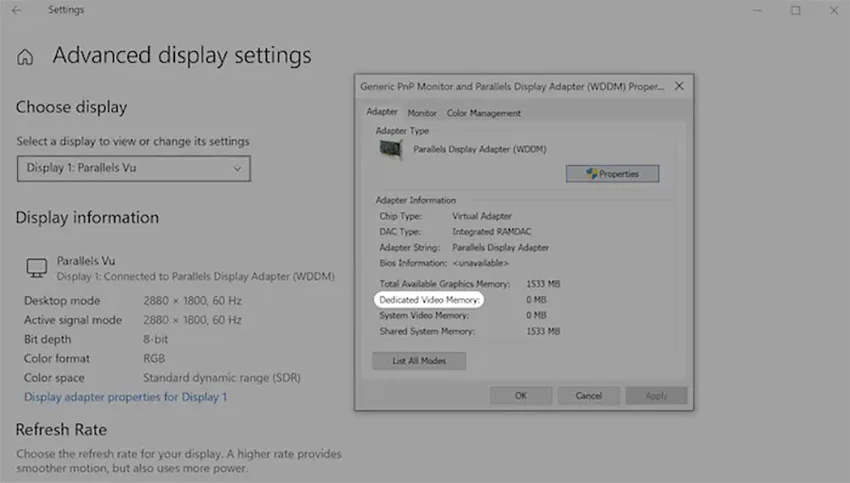Image resolution: width=850 pixels, height=483 pixels.
Task: Confirm with the OK button
Action: [x=520, y=396]
